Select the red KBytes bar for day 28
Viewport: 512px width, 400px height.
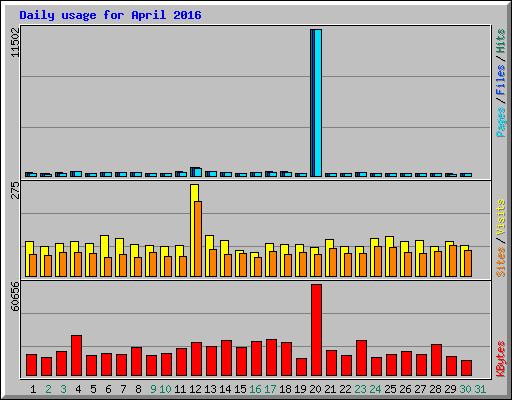point(436,360)
